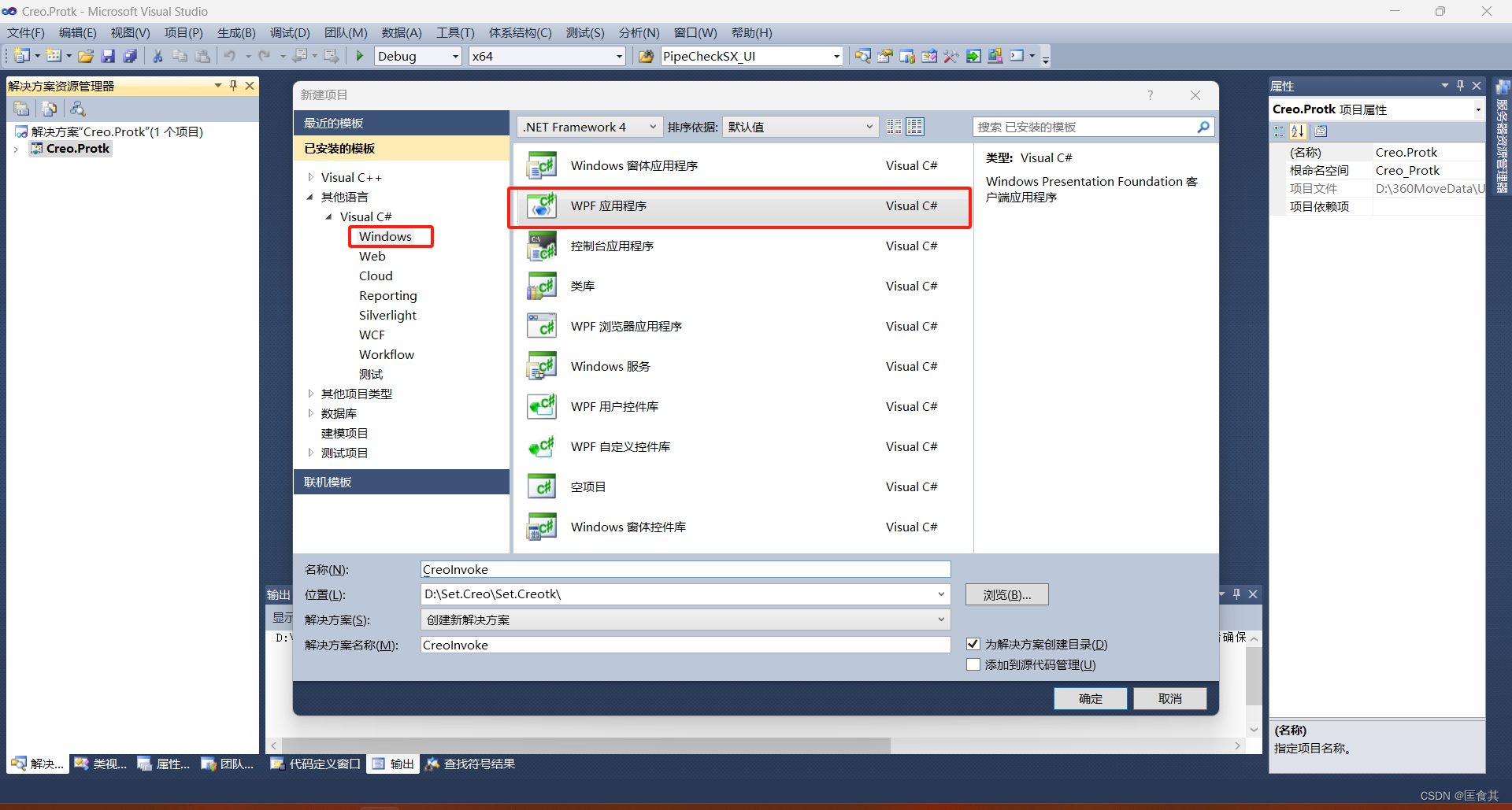1512x810 pixels.
Task: Open the 联机模板 section
Action: 402,482
